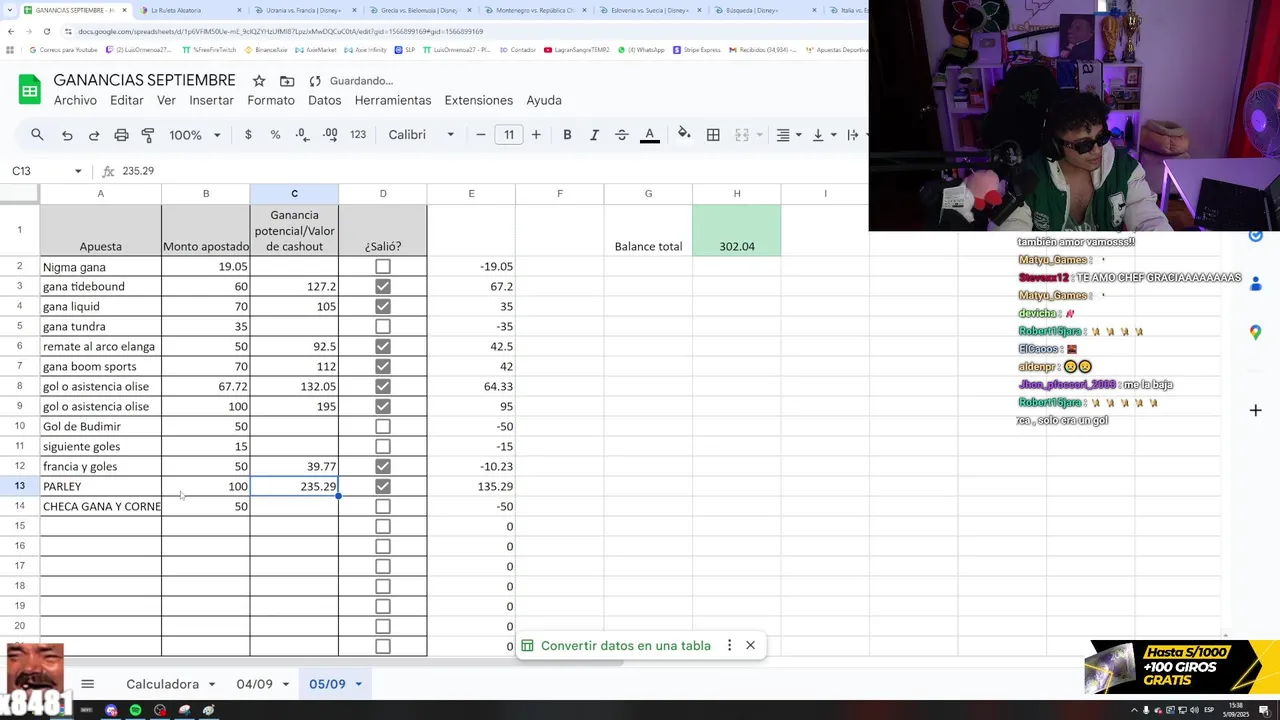Check CHECA GANA Y CORNE row checkbox
Screen dimensions: 1280x720
click(383, 507)
